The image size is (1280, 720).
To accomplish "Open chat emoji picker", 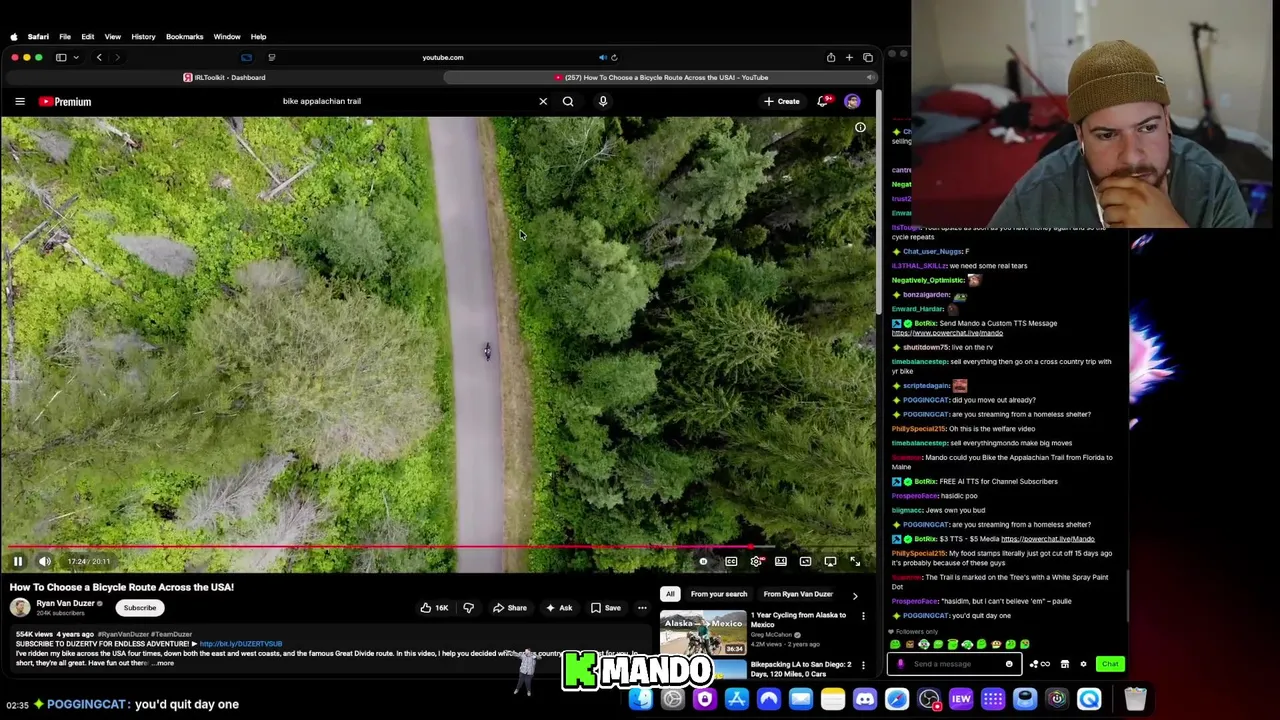I will 1009,664.
